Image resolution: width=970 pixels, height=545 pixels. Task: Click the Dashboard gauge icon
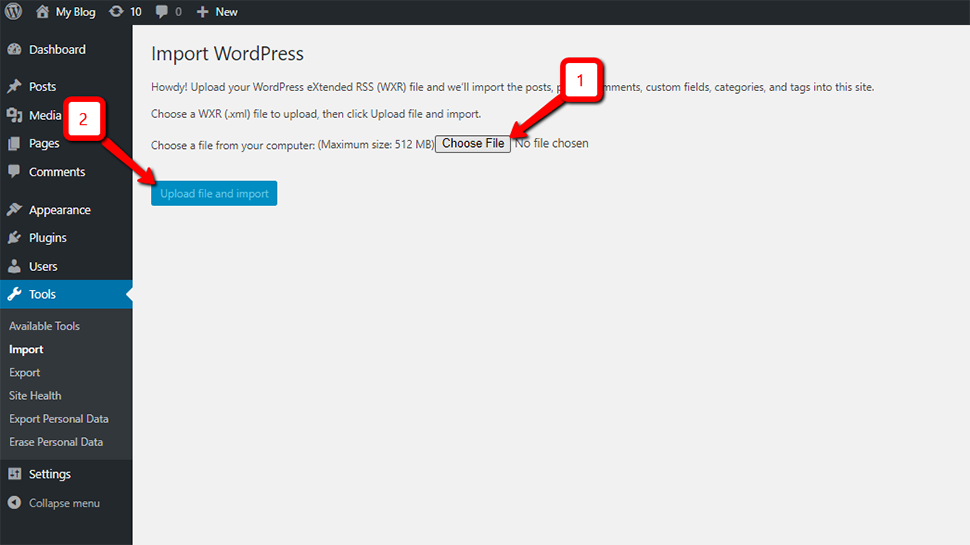[x=14, y=49]
